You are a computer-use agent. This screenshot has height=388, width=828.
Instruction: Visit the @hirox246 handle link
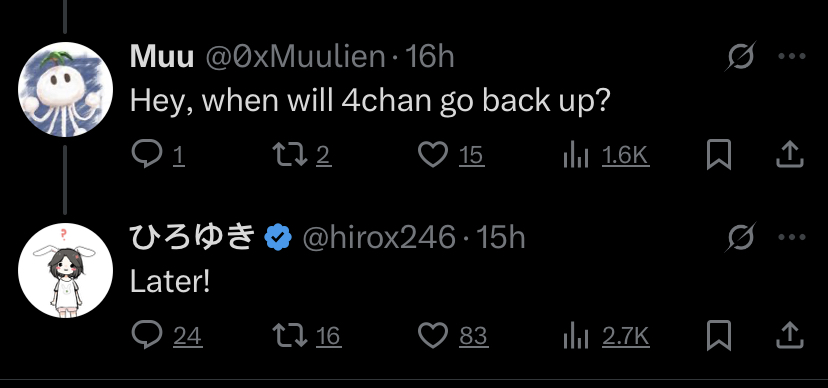[379, 238]
